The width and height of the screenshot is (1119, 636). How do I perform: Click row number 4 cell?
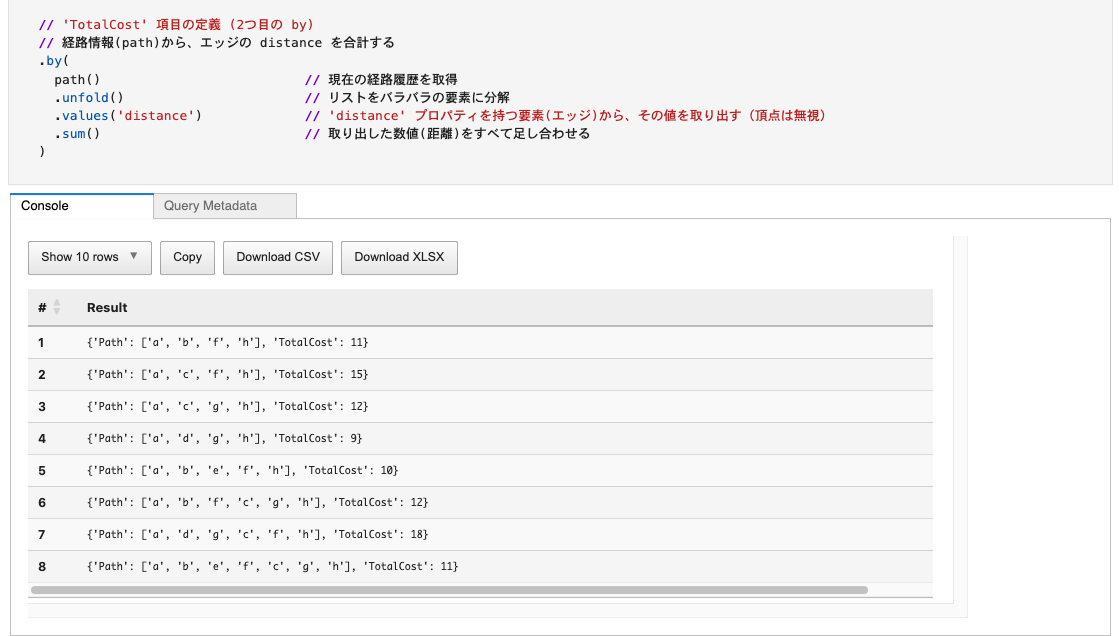[x=42, y=438]
